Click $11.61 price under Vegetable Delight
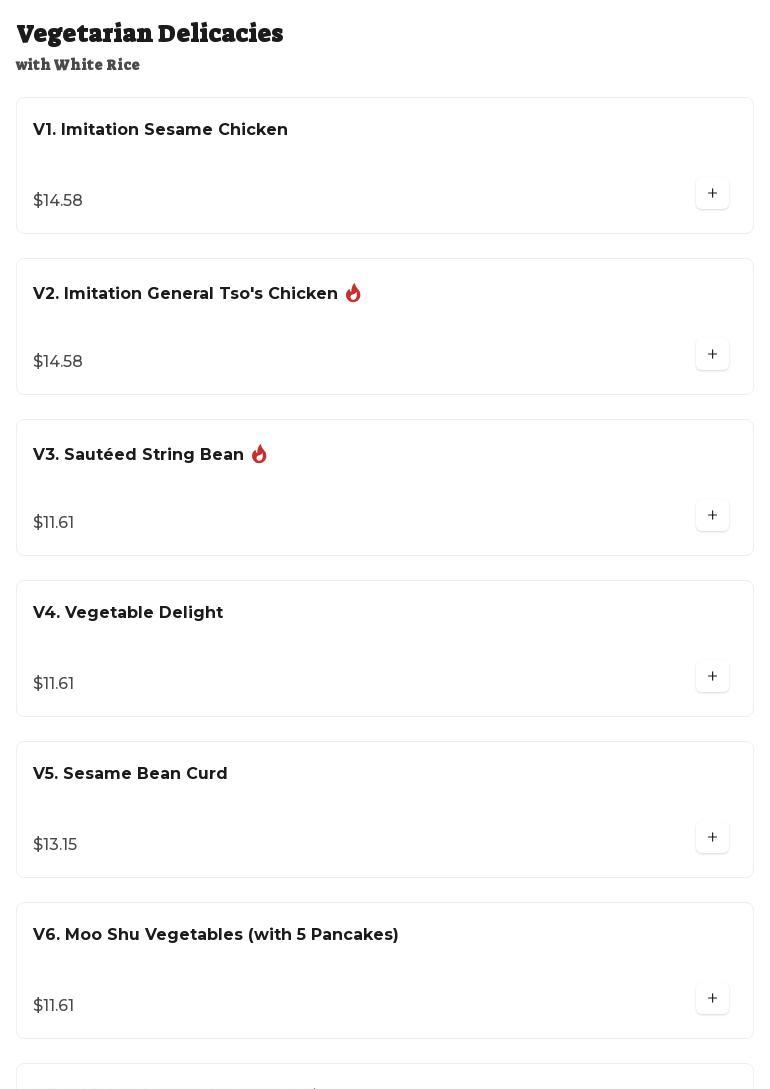The height and width of the screenshot is (1089, 770). point(54,684)
